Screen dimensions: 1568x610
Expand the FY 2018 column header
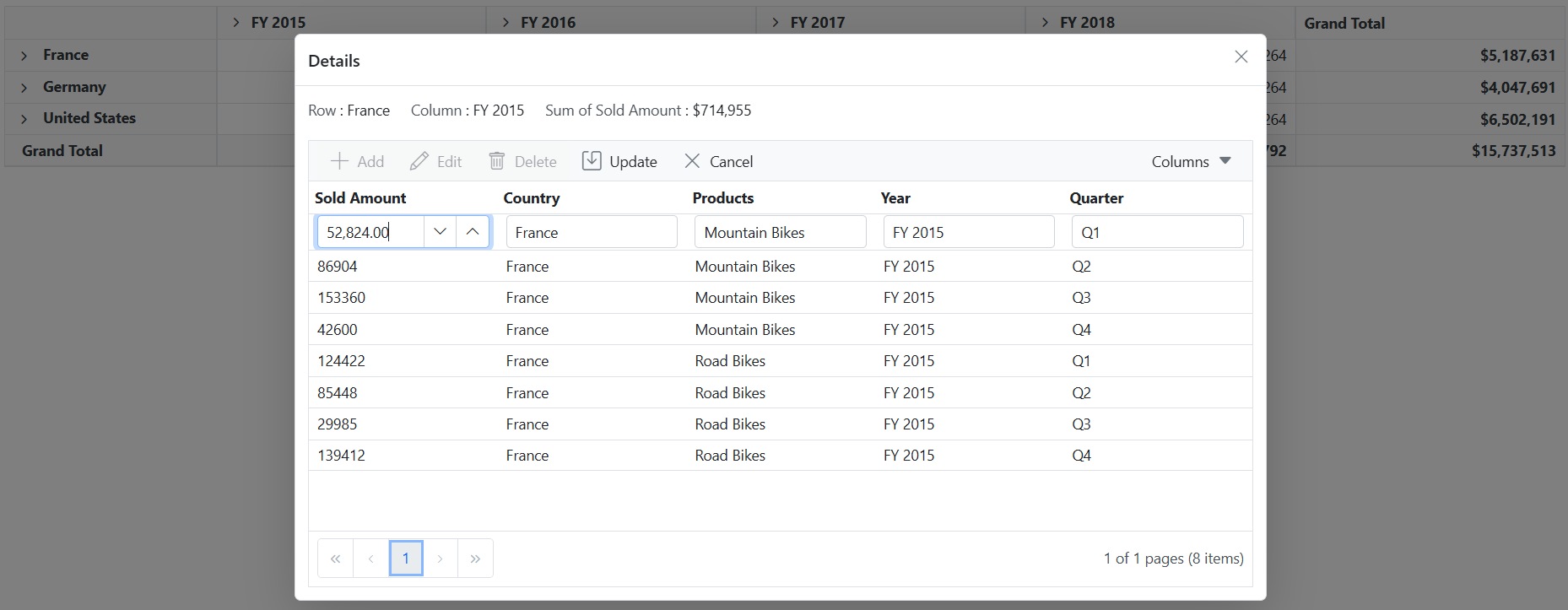pos(1045,23)
